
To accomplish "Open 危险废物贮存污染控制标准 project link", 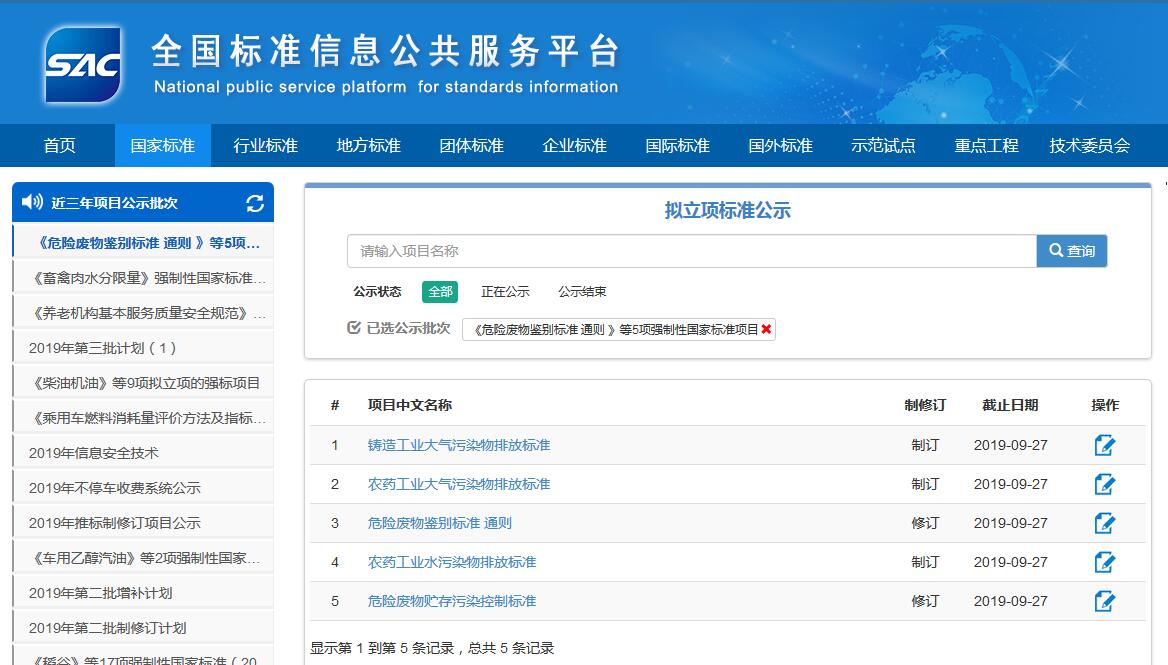I will click(x=452, y=601).
